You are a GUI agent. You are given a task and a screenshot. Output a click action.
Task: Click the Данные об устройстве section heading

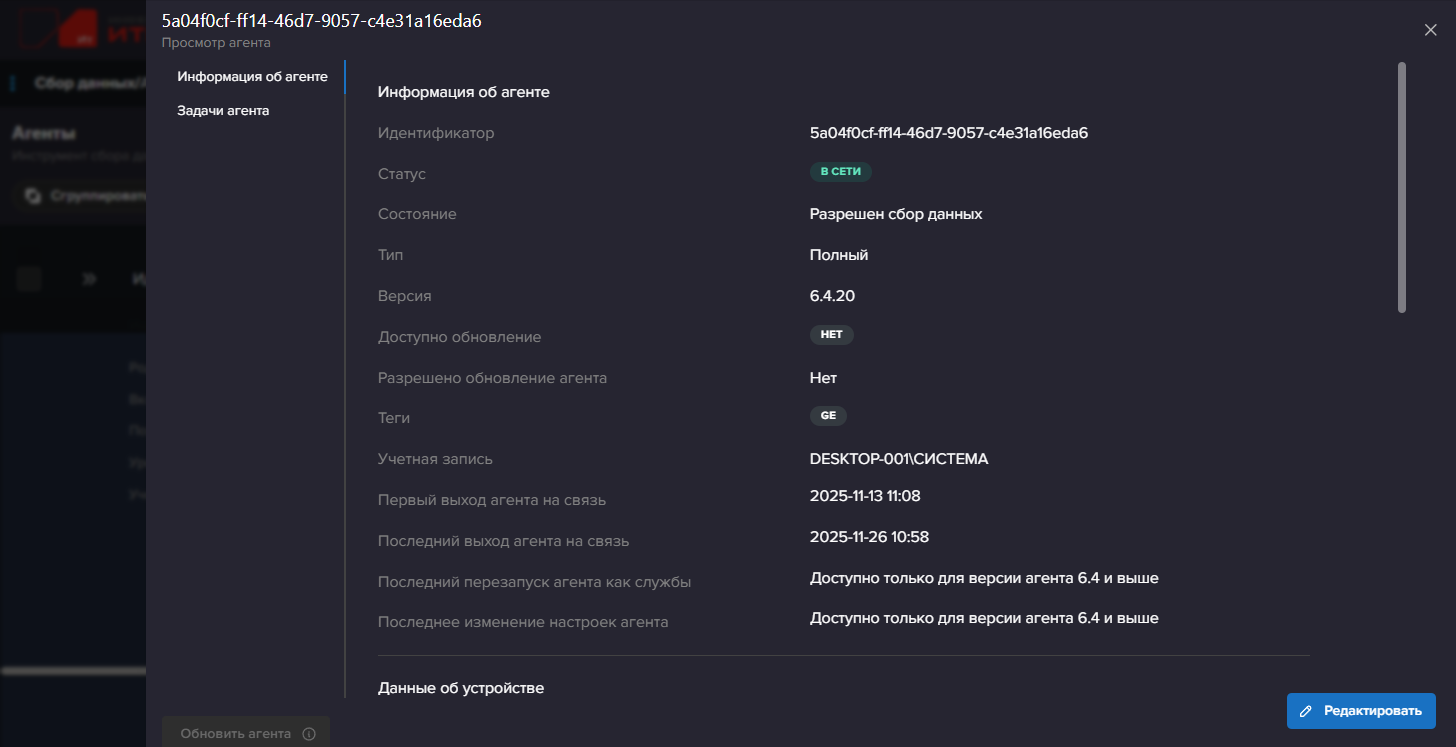(461, 688)
